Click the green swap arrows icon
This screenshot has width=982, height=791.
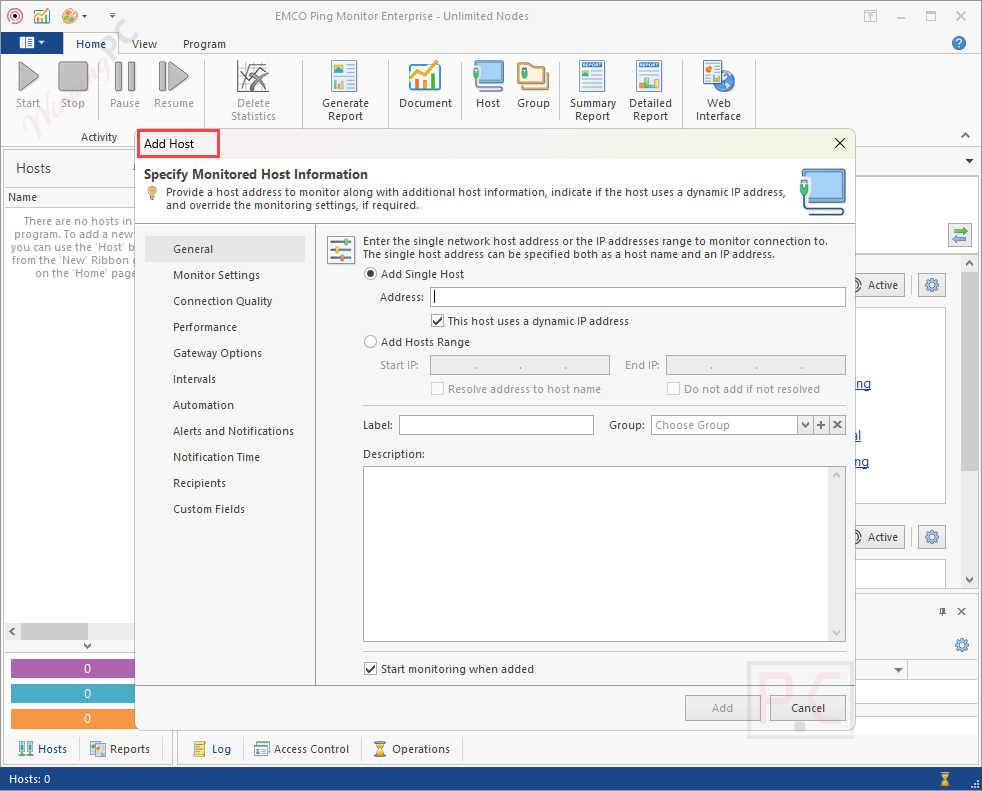click(x=959, y=235)
